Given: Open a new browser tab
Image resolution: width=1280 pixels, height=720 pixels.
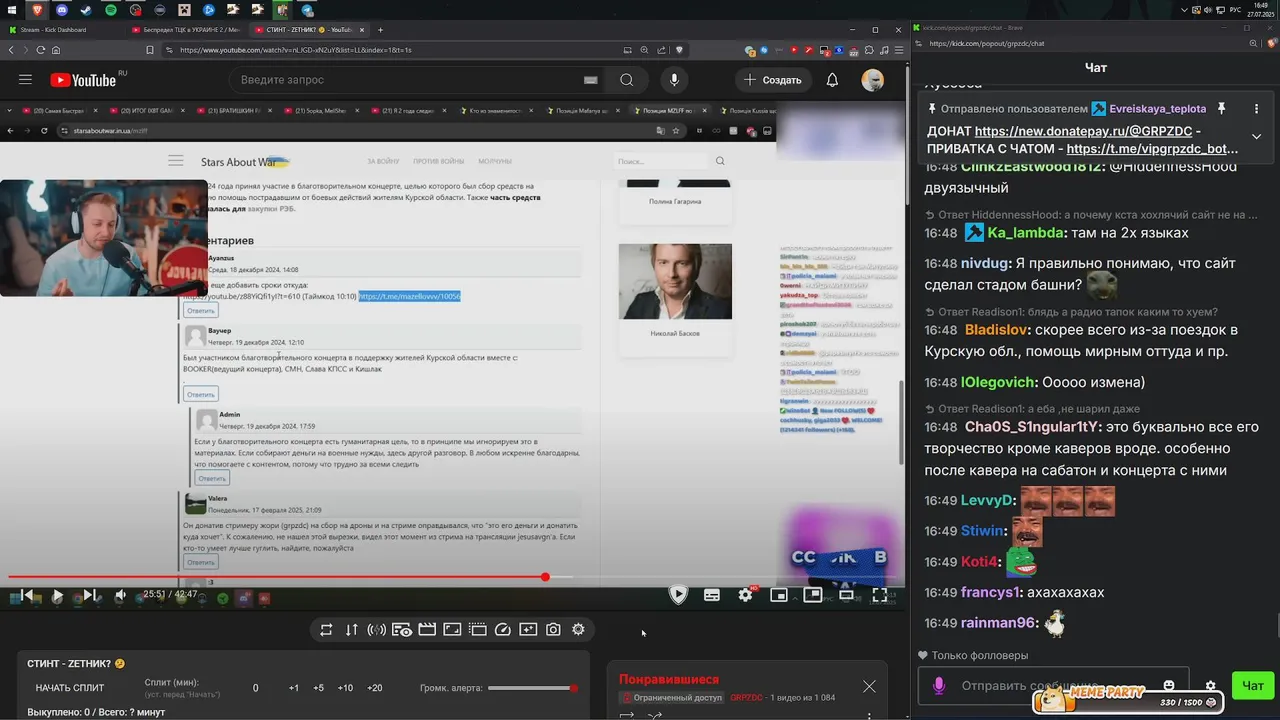Looking at the screenshot, I should (381, 30).
